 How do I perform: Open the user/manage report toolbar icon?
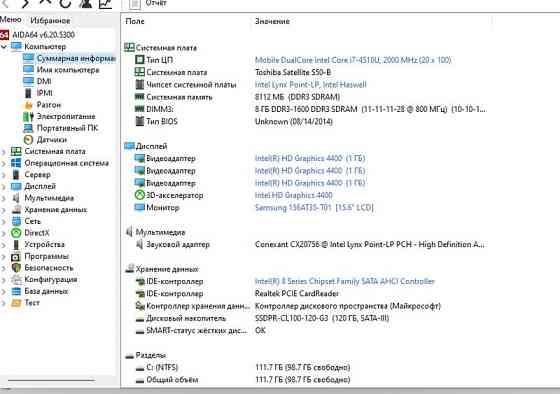[86, 3]
